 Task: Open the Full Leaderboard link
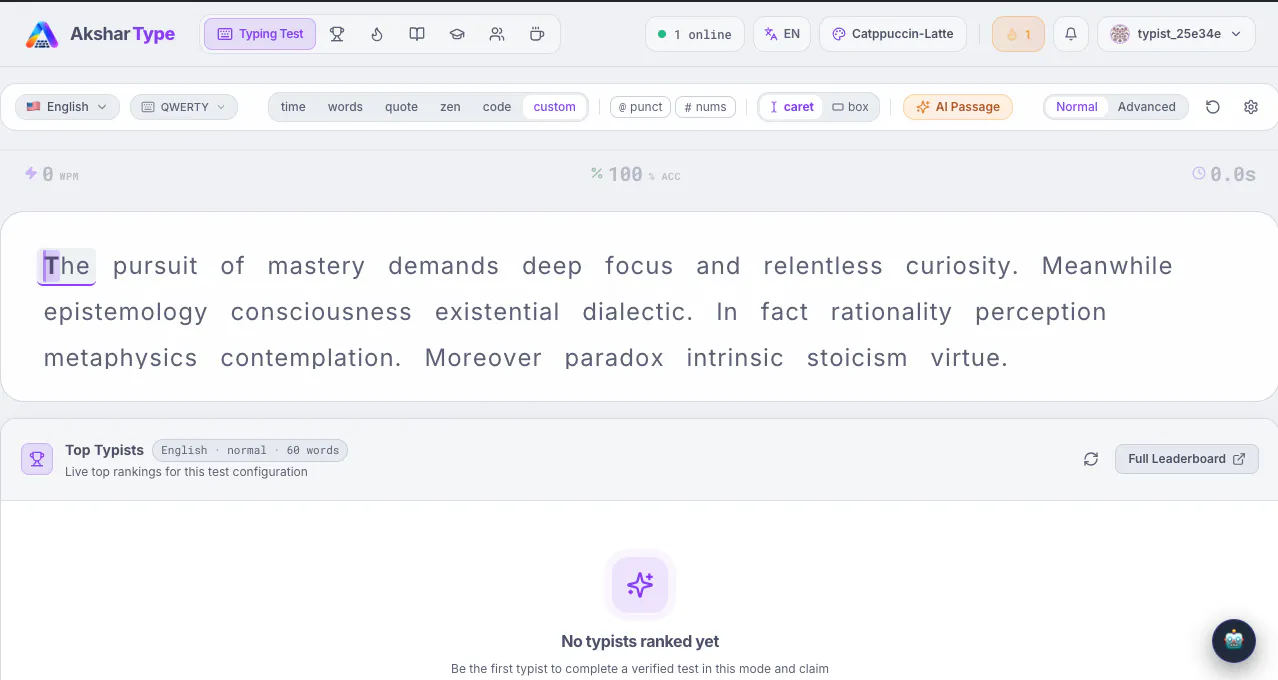click(1186, 459)
